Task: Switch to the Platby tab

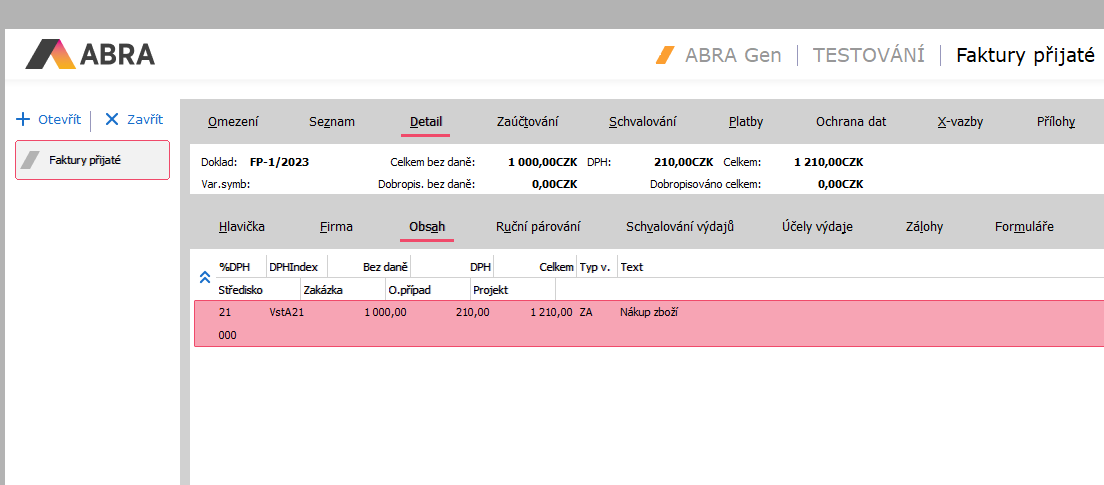Action: [746, 122]
